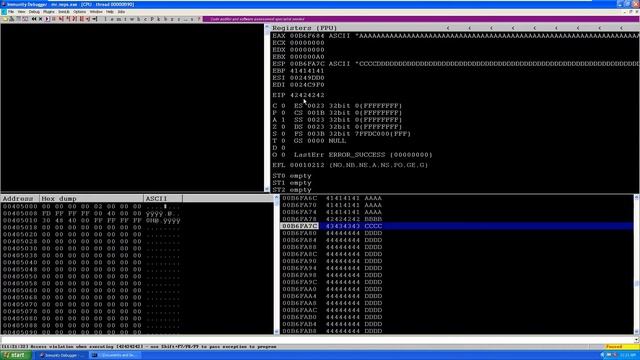Screen dimensions: 640x360
Task: Switch to Documents and Se... taskbar window
Action: [x=115, y=355]
